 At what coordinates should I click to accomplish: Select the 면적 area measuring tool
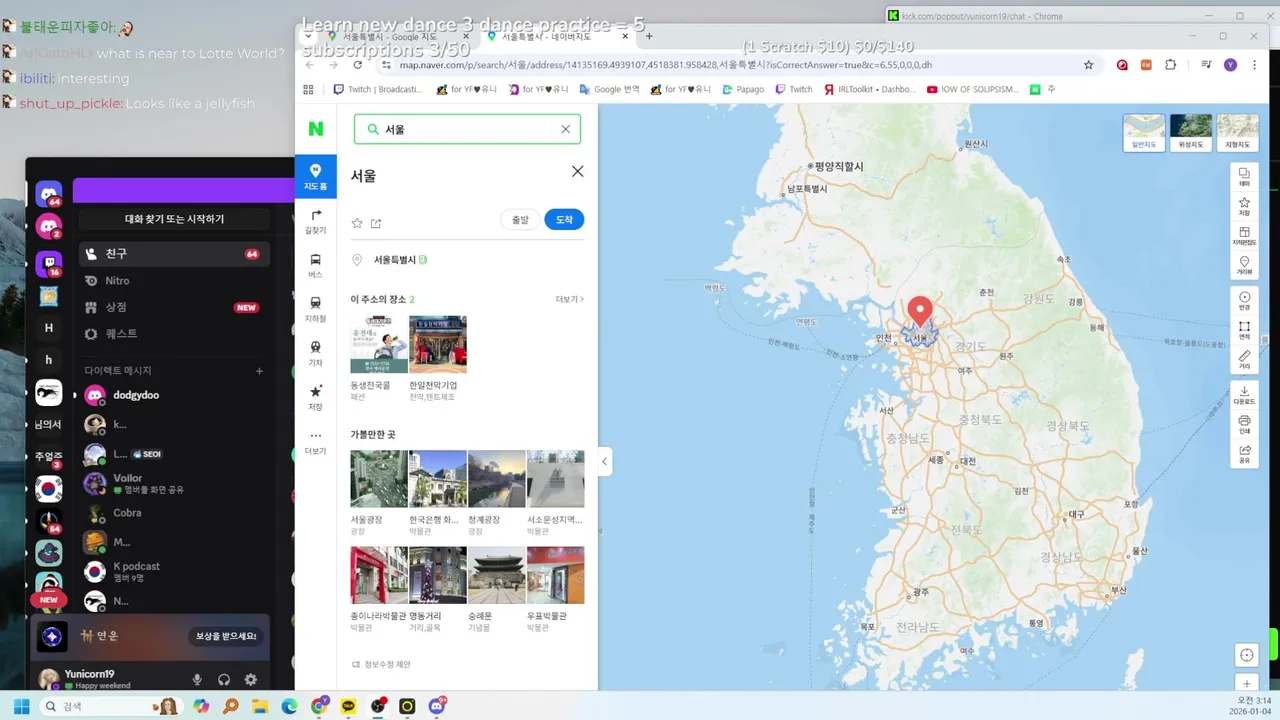pyautogui.click(x=1244, y=331)
